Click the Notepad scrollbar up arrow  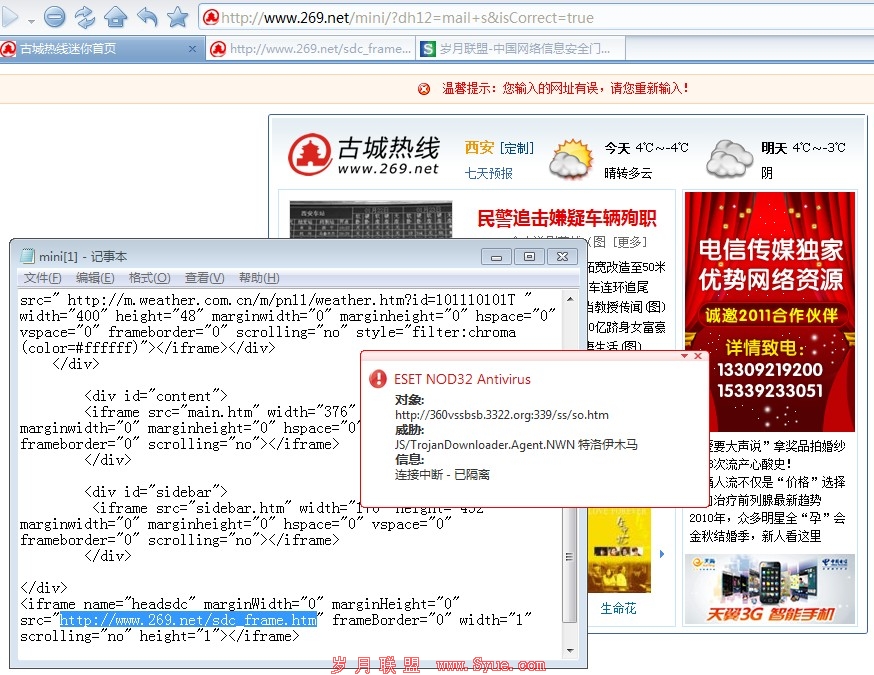tap(570, 299)
